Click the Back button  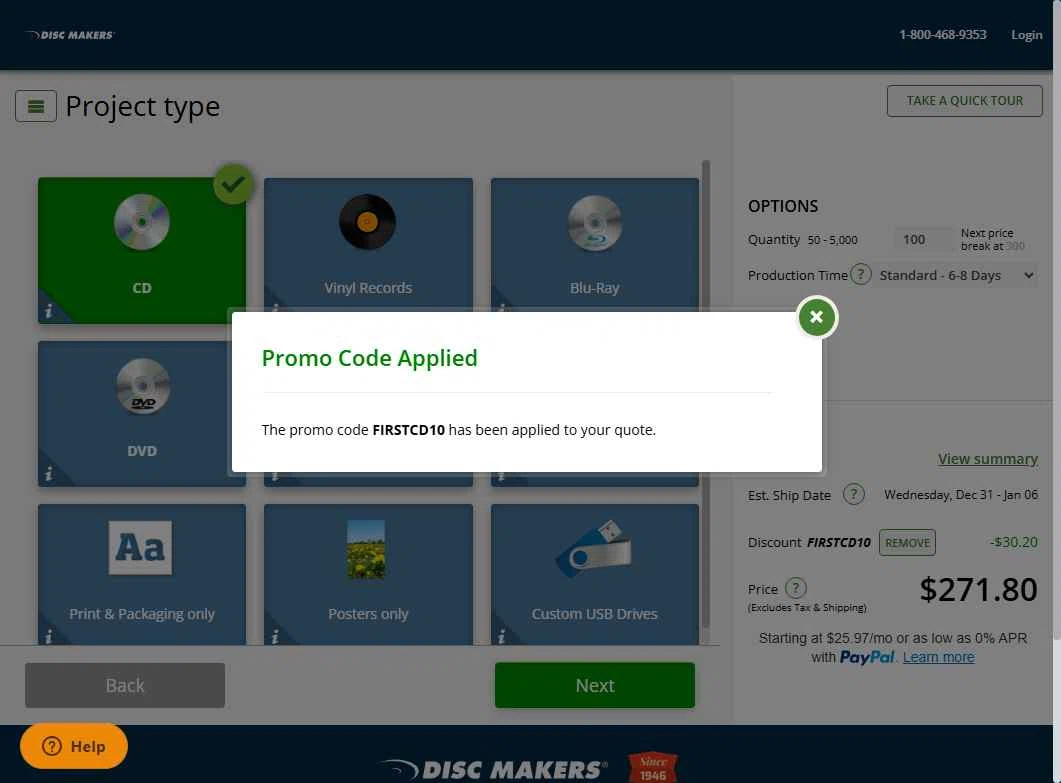[125, 686]
